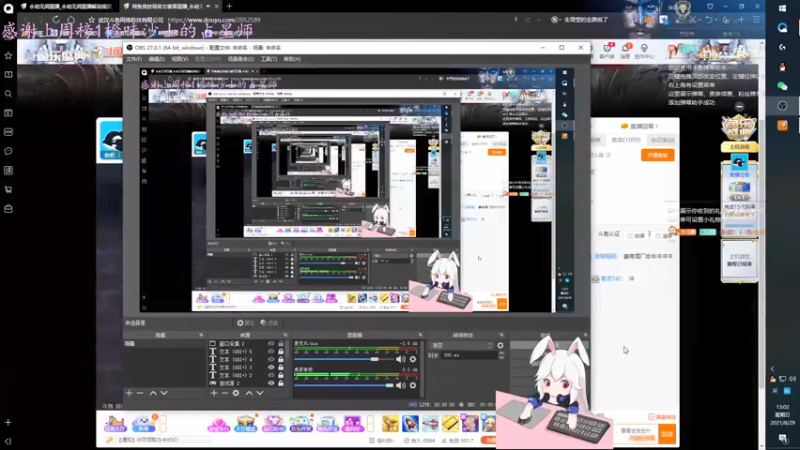Click the browser favorites star sidebar icon
The width and height of the screenshot is (800, 450).
click(x=8, y=55)
